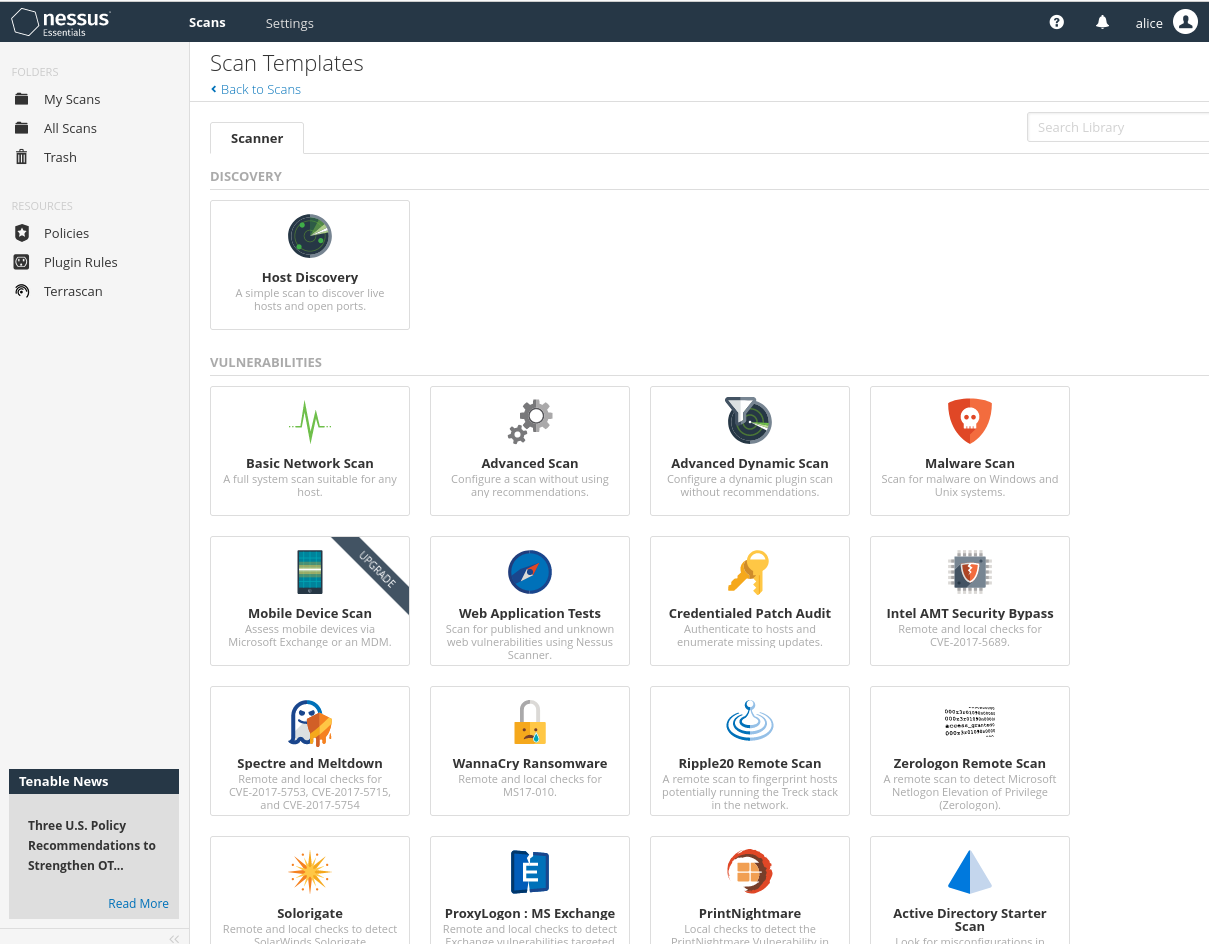
Task: Click the alice user avatar icon
Action: (x=1185, y=22)
